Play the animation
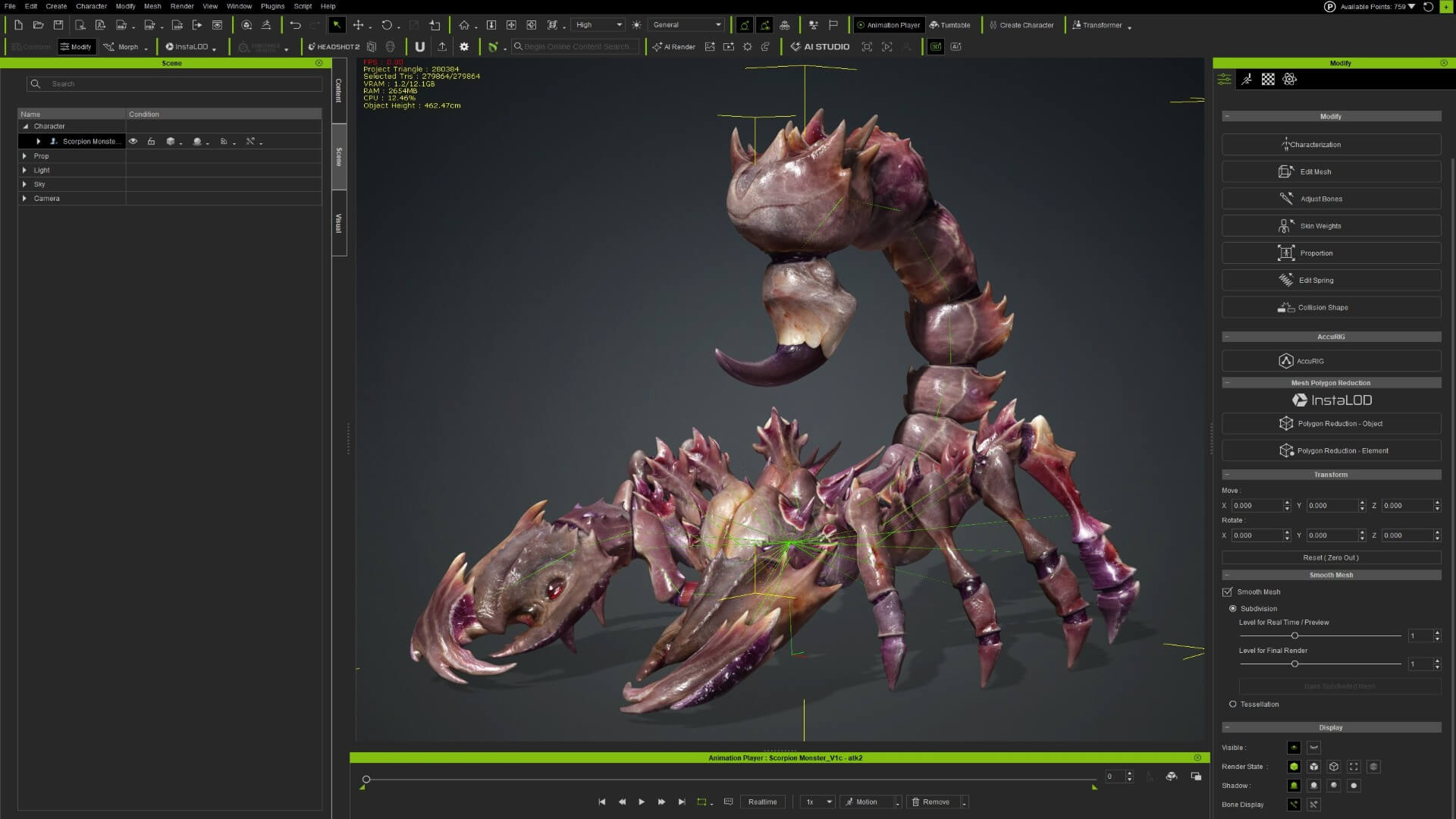Screen dimensions: 1456x819 (642, 802)
